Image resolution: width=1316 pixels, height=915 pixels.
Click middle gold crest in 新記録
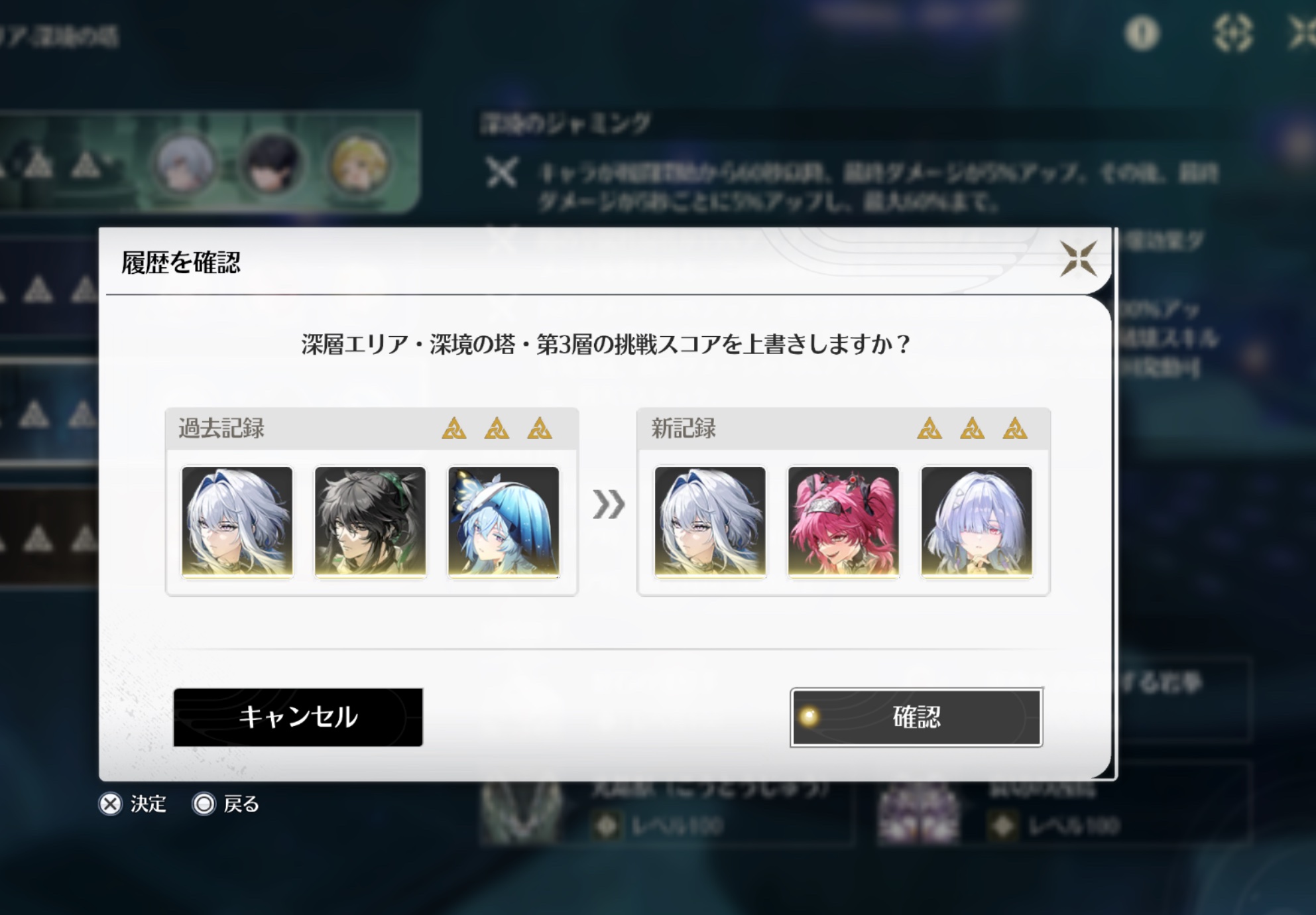click(x=972, y=428)
